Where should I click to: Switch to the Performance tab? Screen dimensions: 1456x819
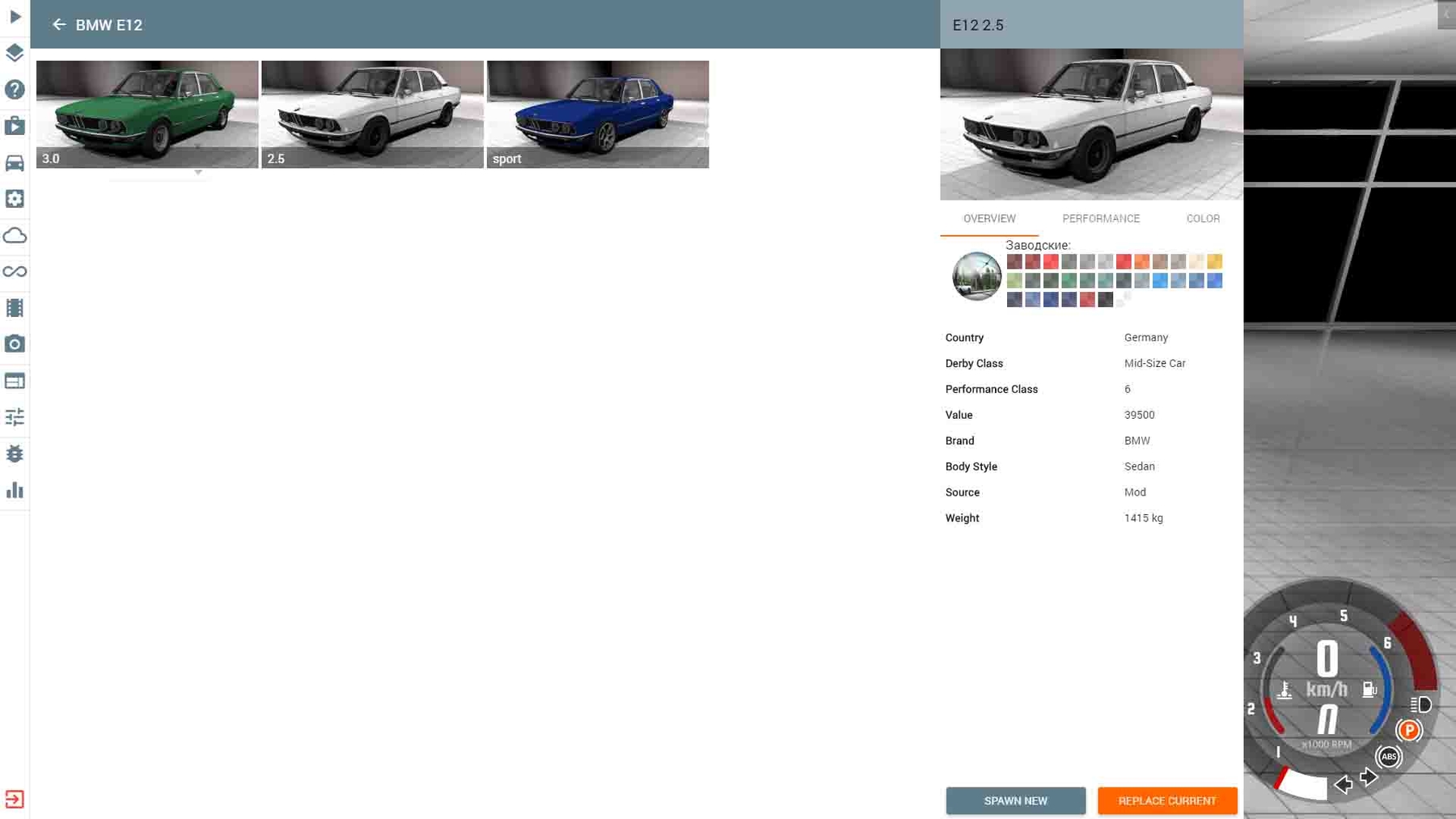pos(1101,218)
